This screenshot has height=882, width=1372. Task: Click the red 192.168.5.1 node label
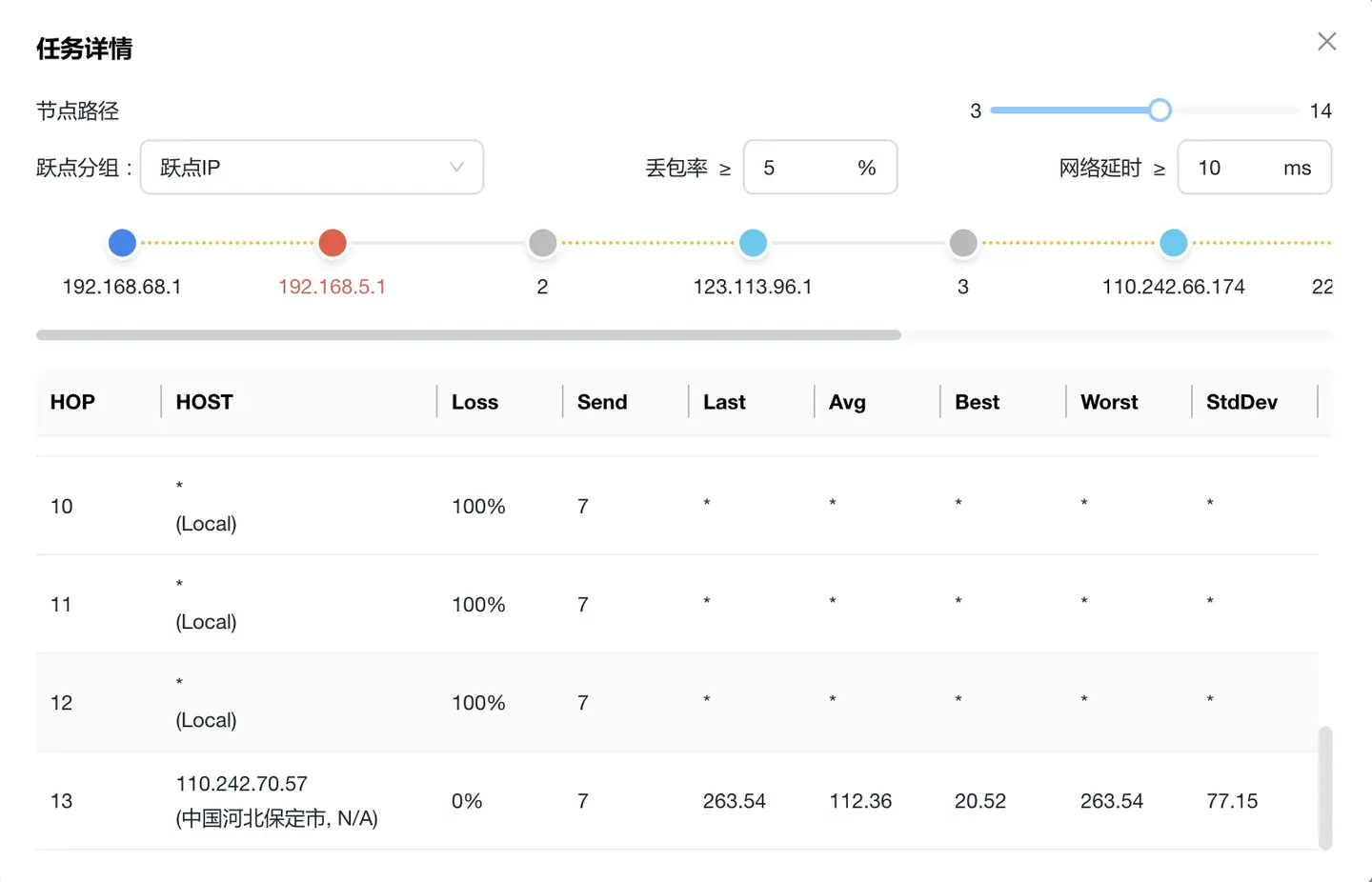tap(332, 287)
